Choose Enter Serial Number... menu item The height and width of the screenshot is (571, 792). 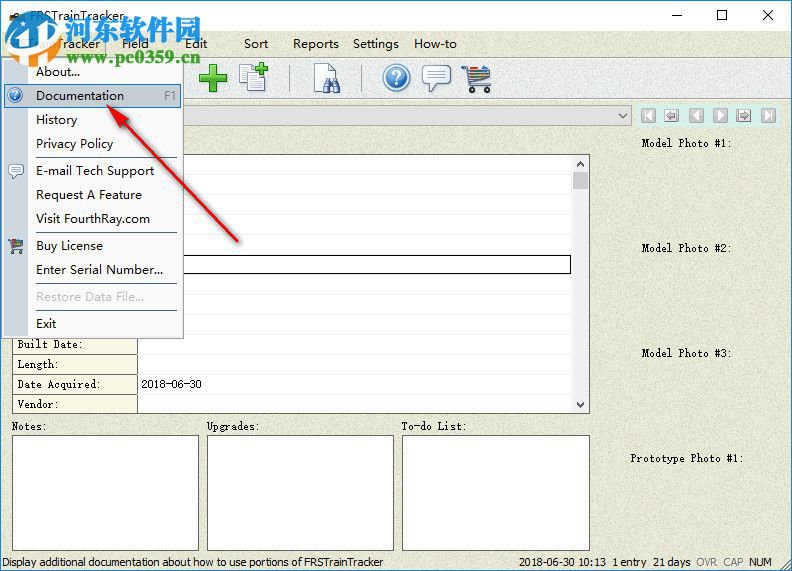(x=100, y=270)
